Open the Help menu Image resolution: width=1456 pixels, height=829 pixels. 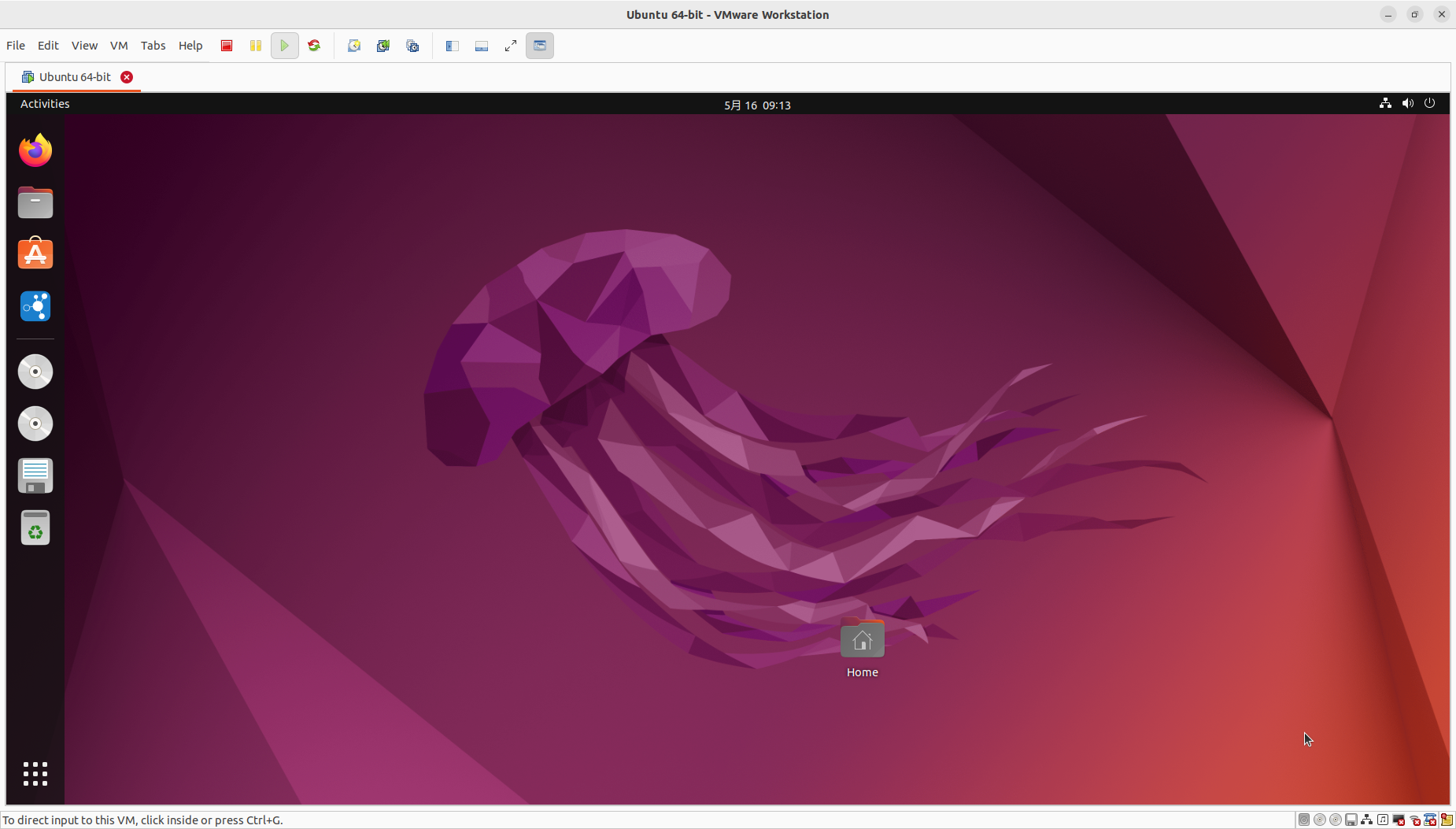190,46
